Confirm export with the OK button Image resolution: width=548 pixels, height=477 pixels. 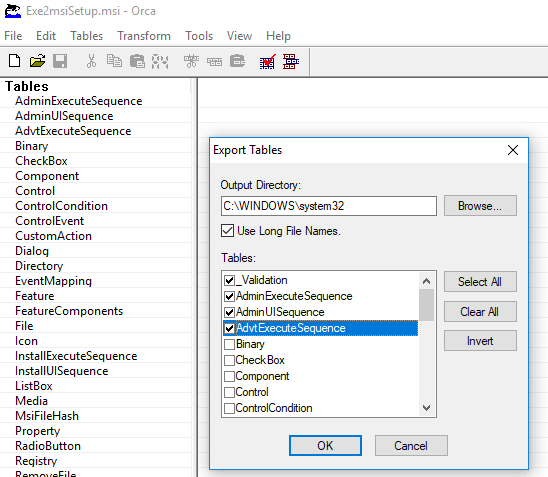(325, 445)
